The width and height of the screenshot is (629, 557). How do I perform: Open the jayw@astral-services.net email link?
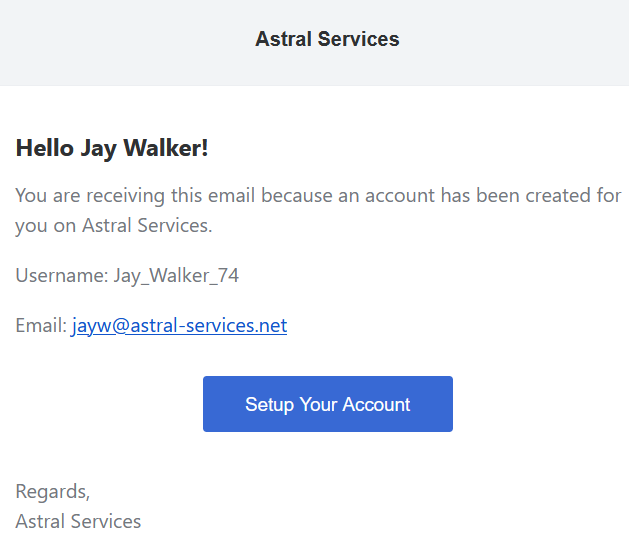[179, 325]
